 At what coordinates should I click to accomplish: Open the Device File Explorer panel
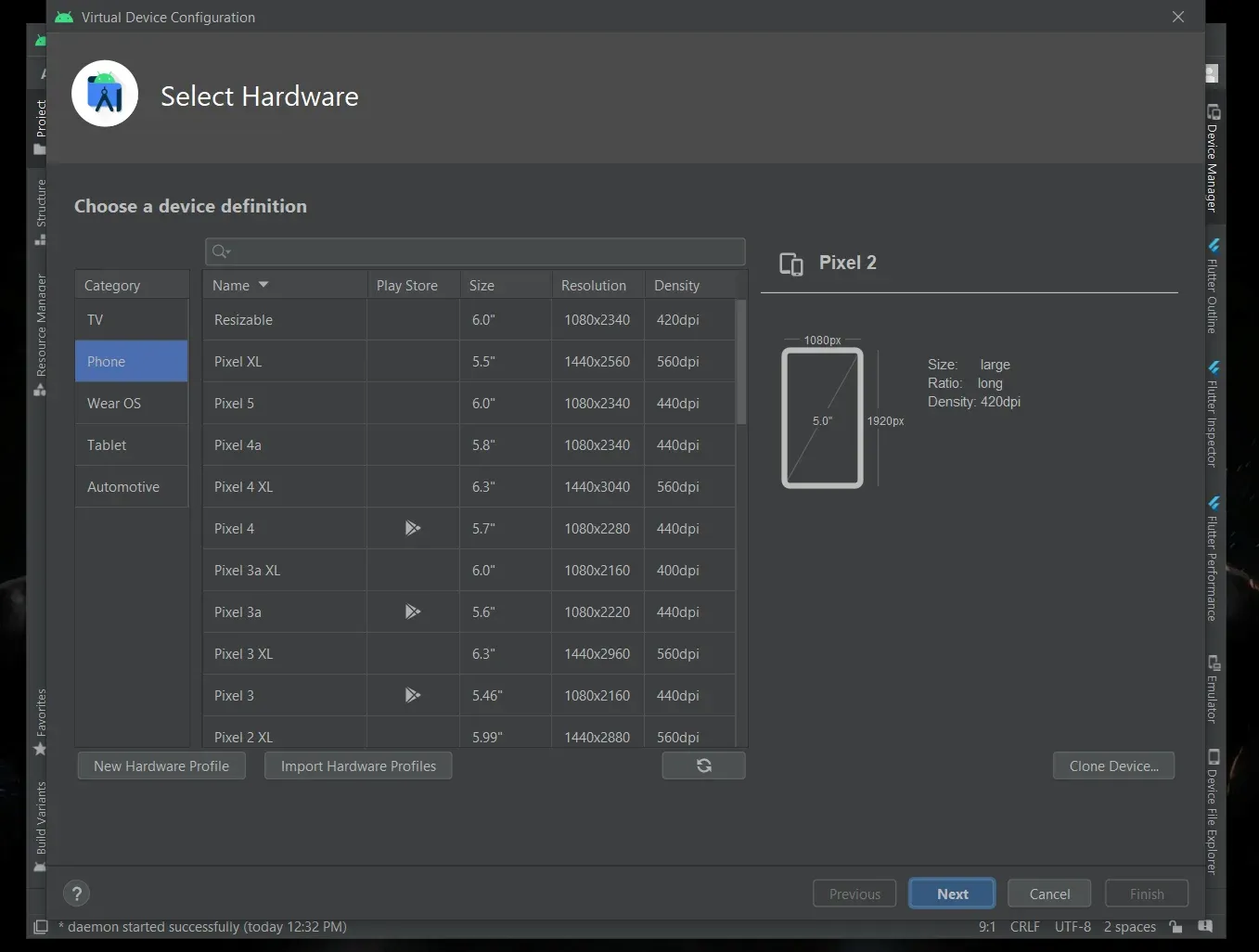point(1213,812)
